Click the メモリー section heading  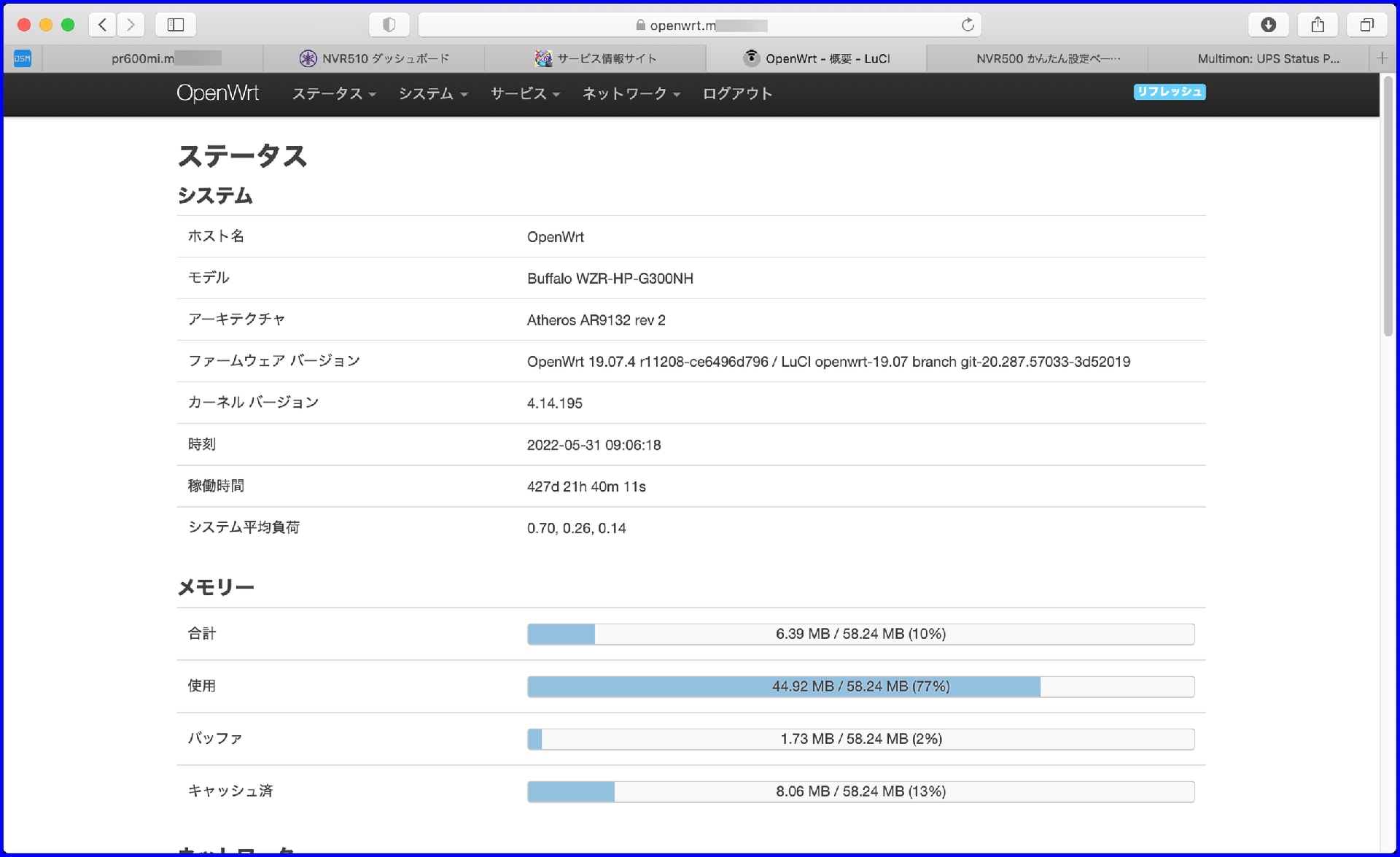pos(216,587)
